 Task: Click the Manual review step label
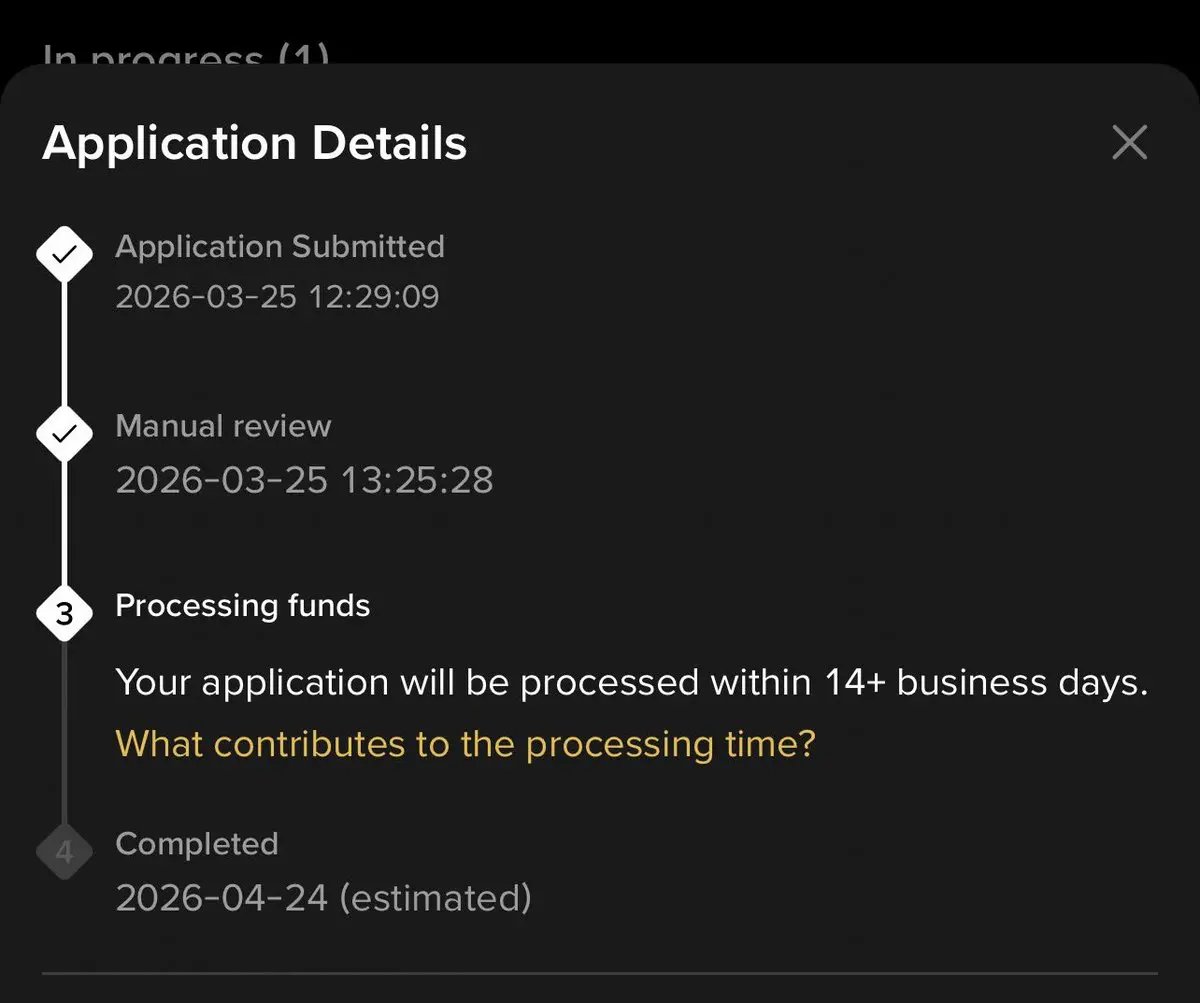pos(223,426)
